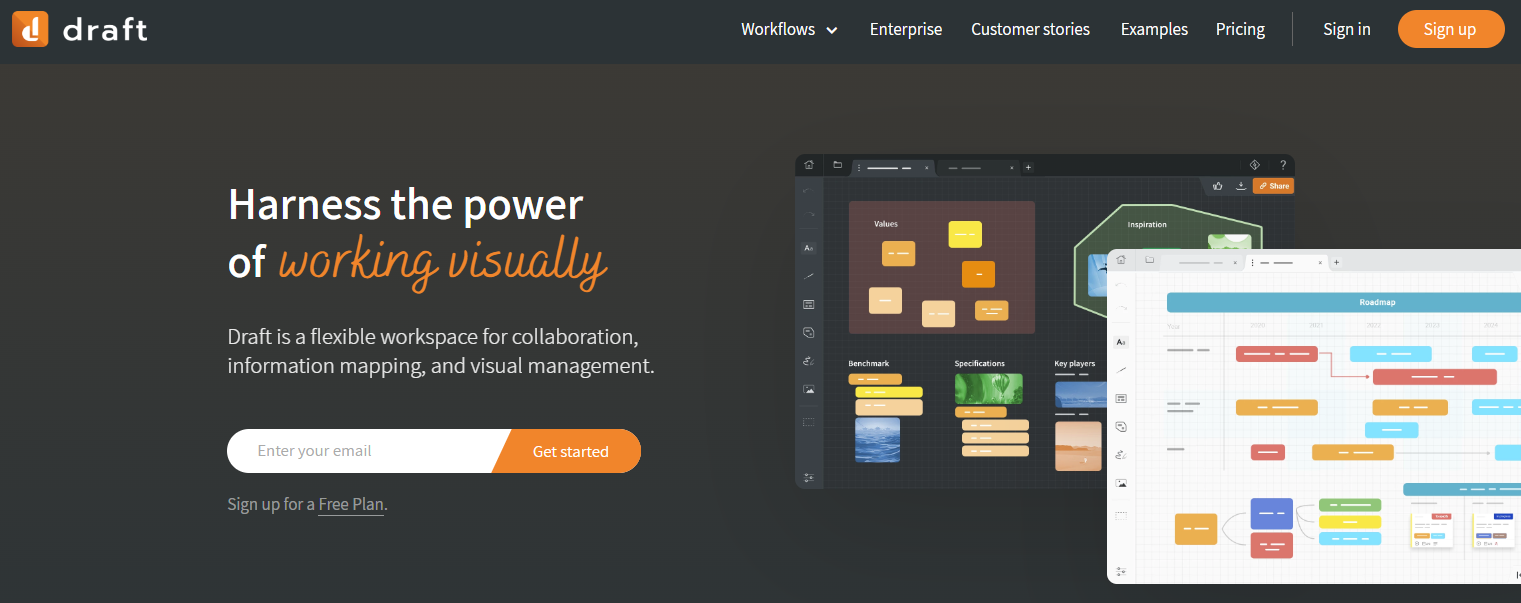The width and height of the screenshot is (1521, 603).
Task: Click the "Key players" heading
Action: pyautogui.click(x=1075, y=363)
